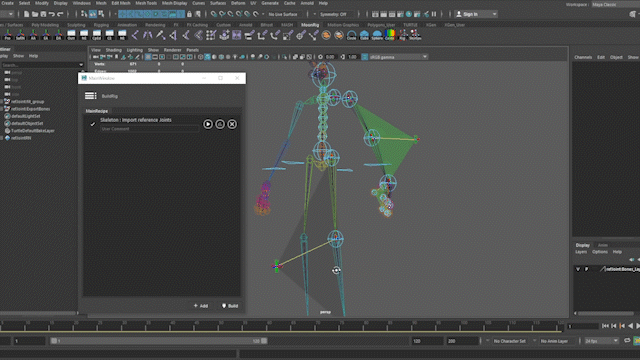Open the viewport Shading menu
Screen dimensions: 640x360
click(113, 50)
